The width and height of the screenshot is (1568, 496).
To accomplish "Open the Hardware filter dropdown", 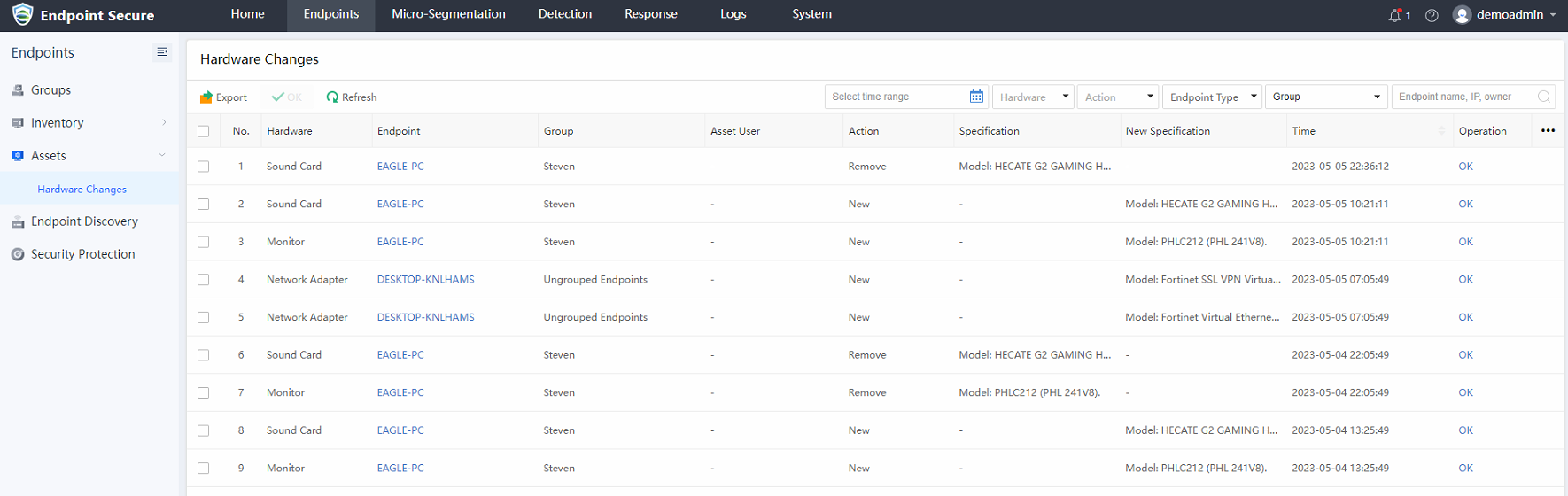I will [1033, 97].
